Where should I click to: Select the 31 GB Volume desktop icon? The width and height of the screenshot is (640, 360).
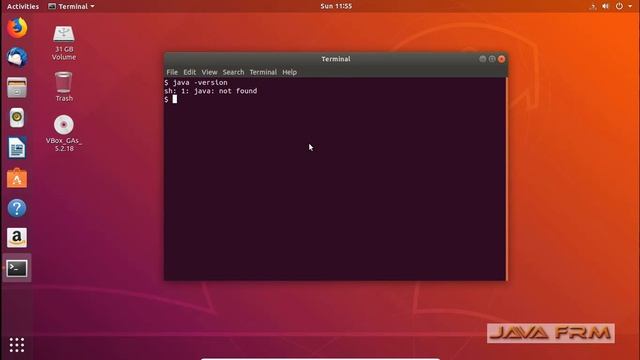[64, 43]
